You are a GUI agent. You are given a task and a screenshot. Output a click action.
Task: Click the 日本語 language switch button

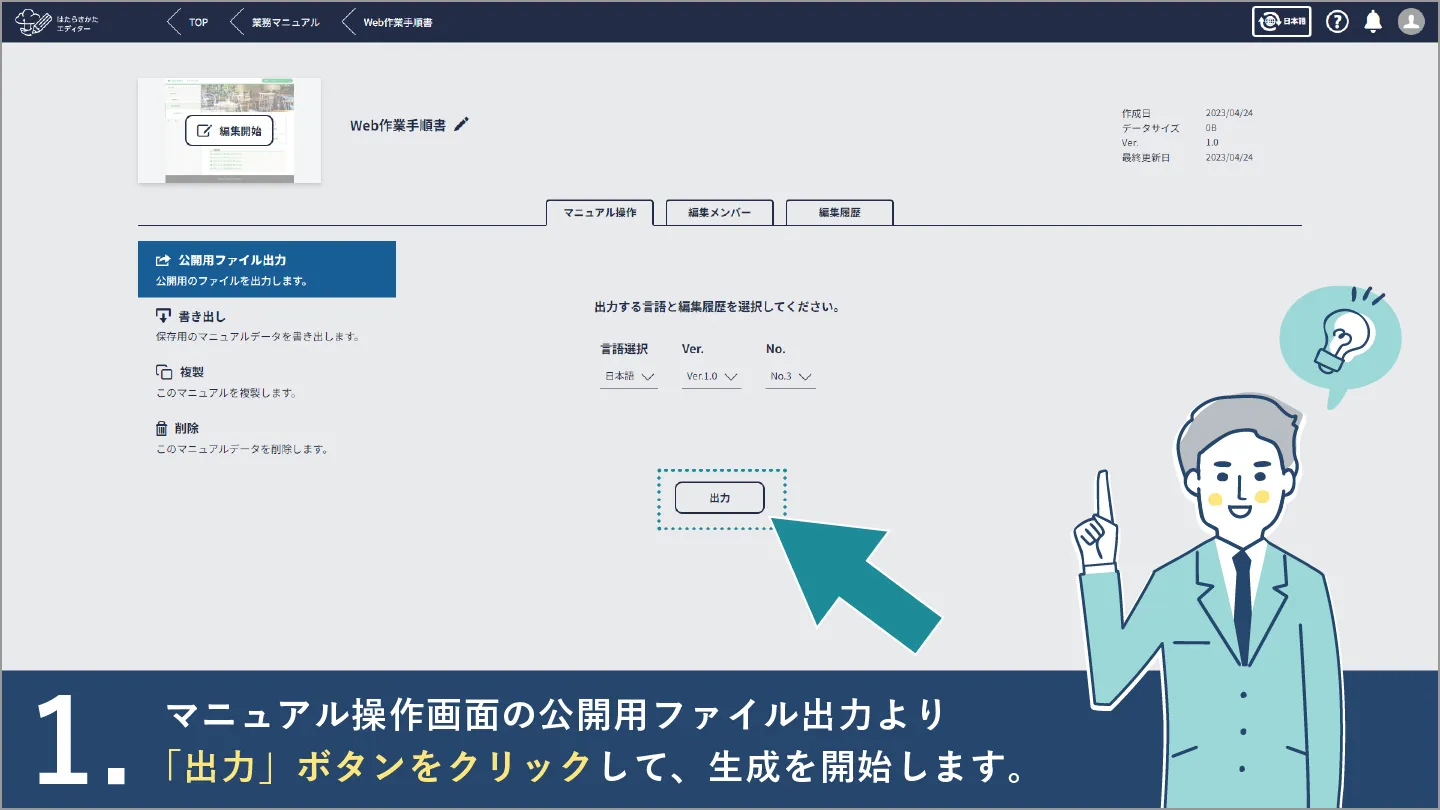1281,21
